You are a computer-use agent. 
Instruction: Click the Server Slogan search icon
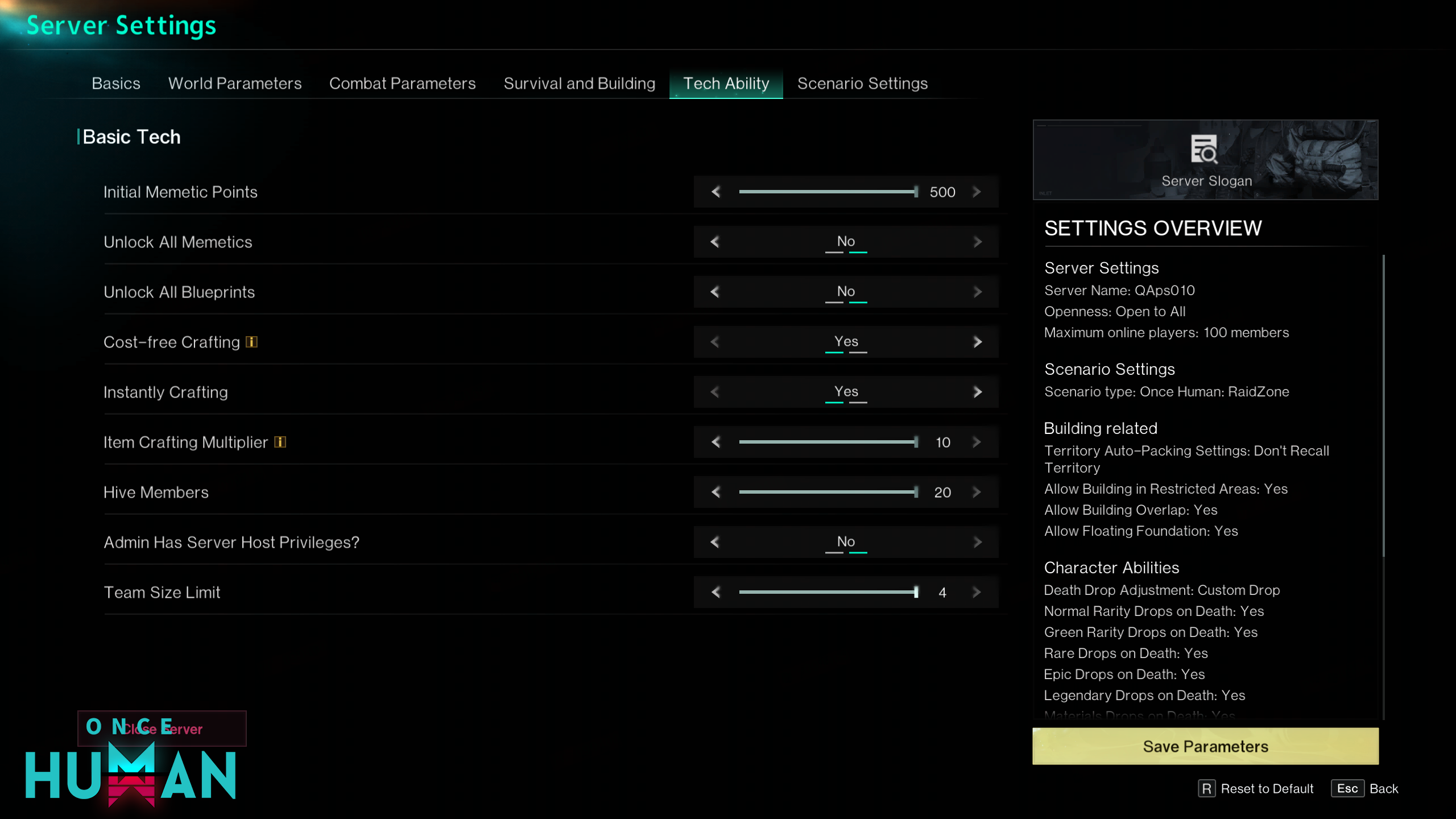(x=1204, y=149)
